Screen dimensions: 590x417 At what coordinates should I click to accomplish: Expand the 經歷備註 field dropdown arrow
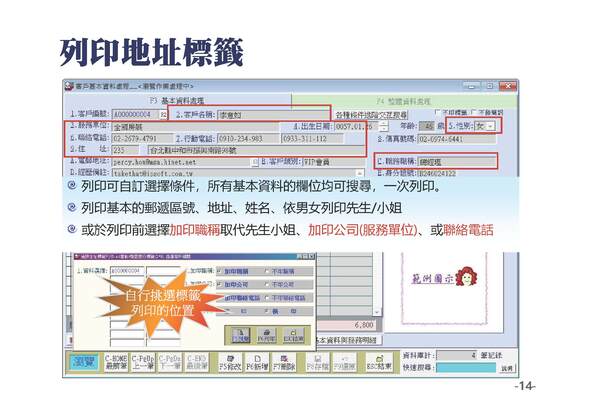click(360, 173)
